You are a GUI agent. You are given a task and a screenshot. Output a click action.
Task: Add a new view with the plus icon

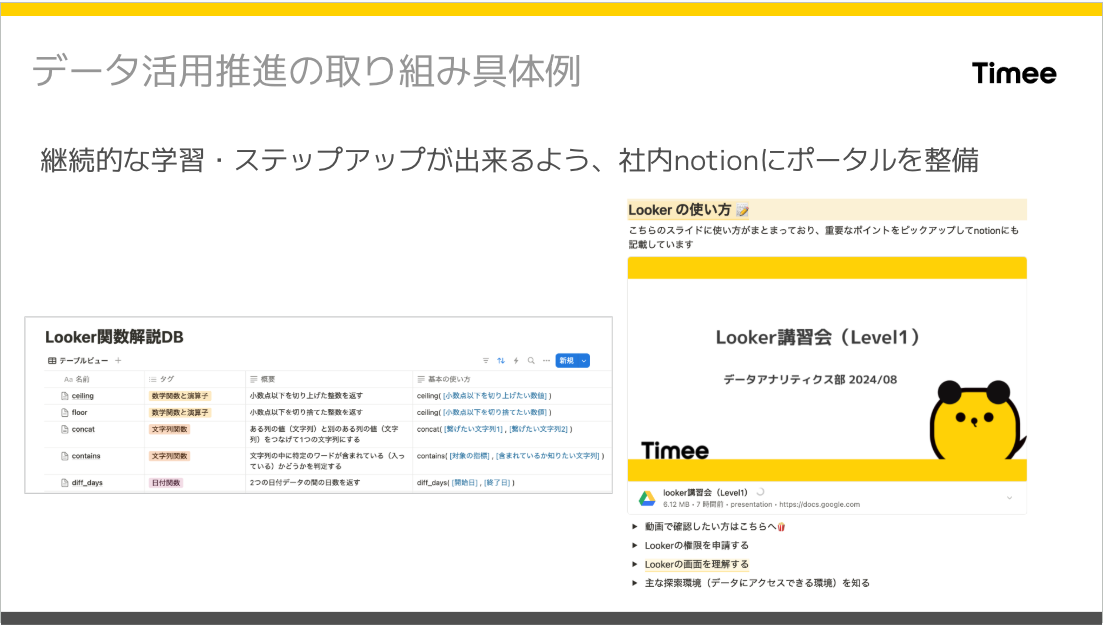tap(118, 360)
